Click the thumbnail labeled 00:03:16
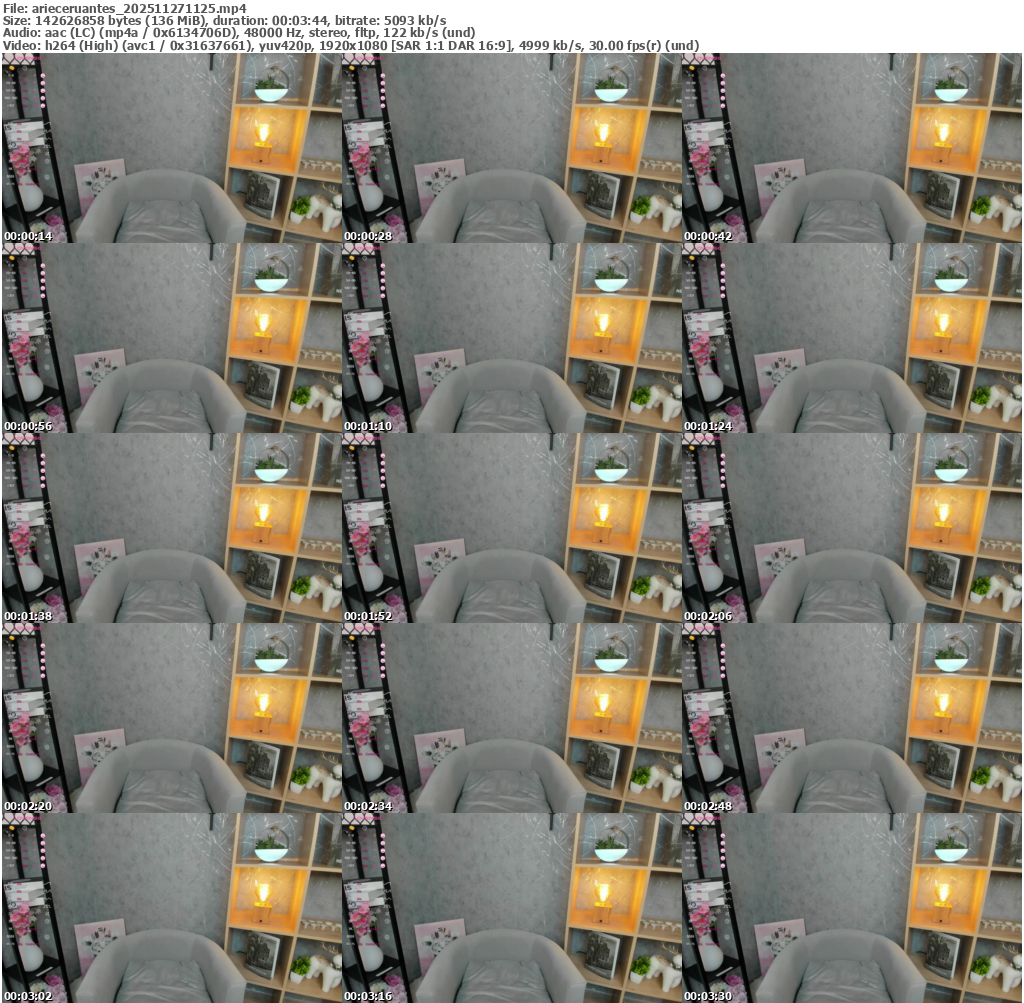Image resolution: width=1024 pixels, height=1003 pixels. point(512,908)
